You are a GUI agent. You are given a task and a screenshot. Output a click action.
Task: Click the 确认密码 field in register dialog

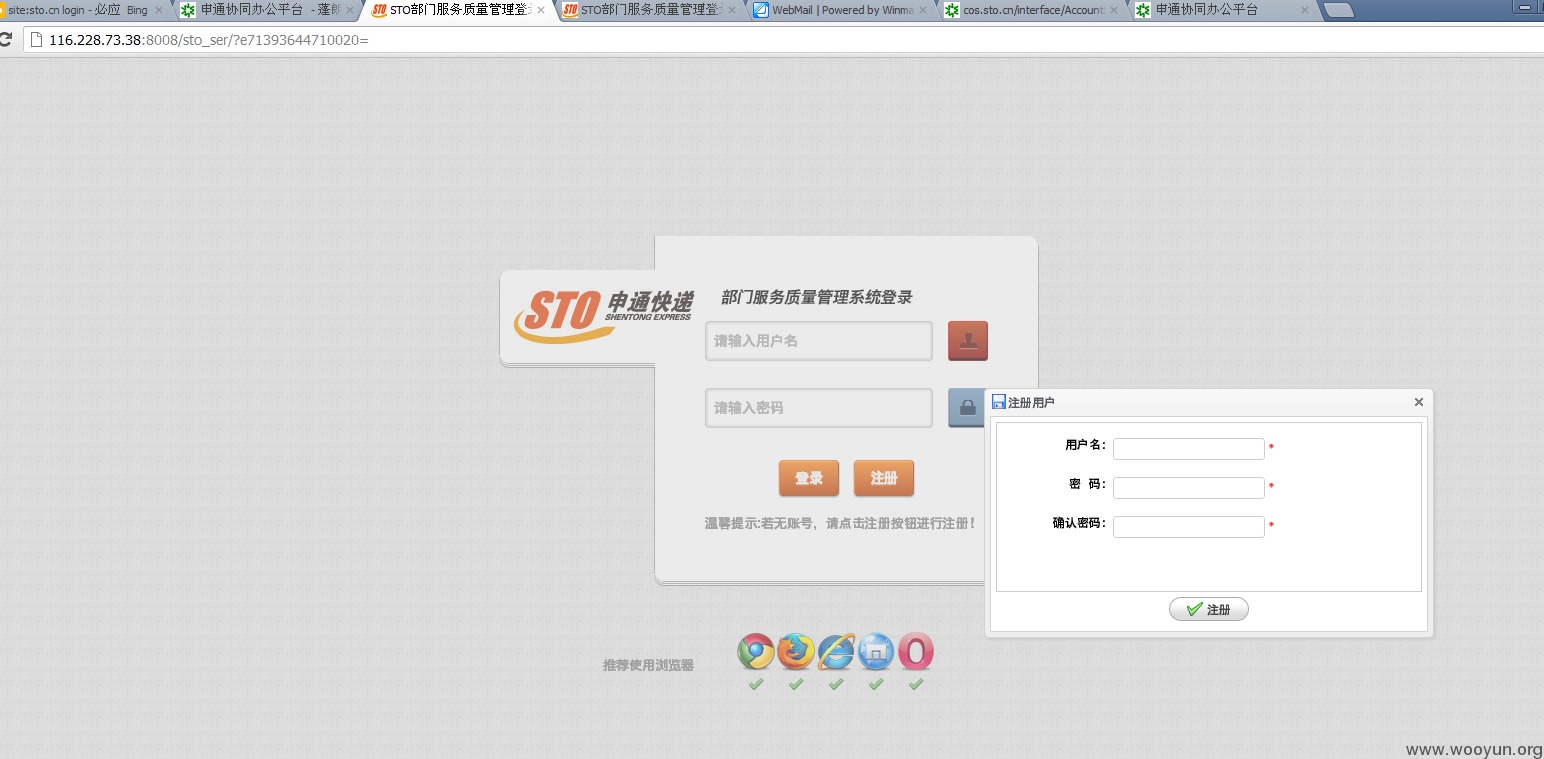coord(1189,527)
